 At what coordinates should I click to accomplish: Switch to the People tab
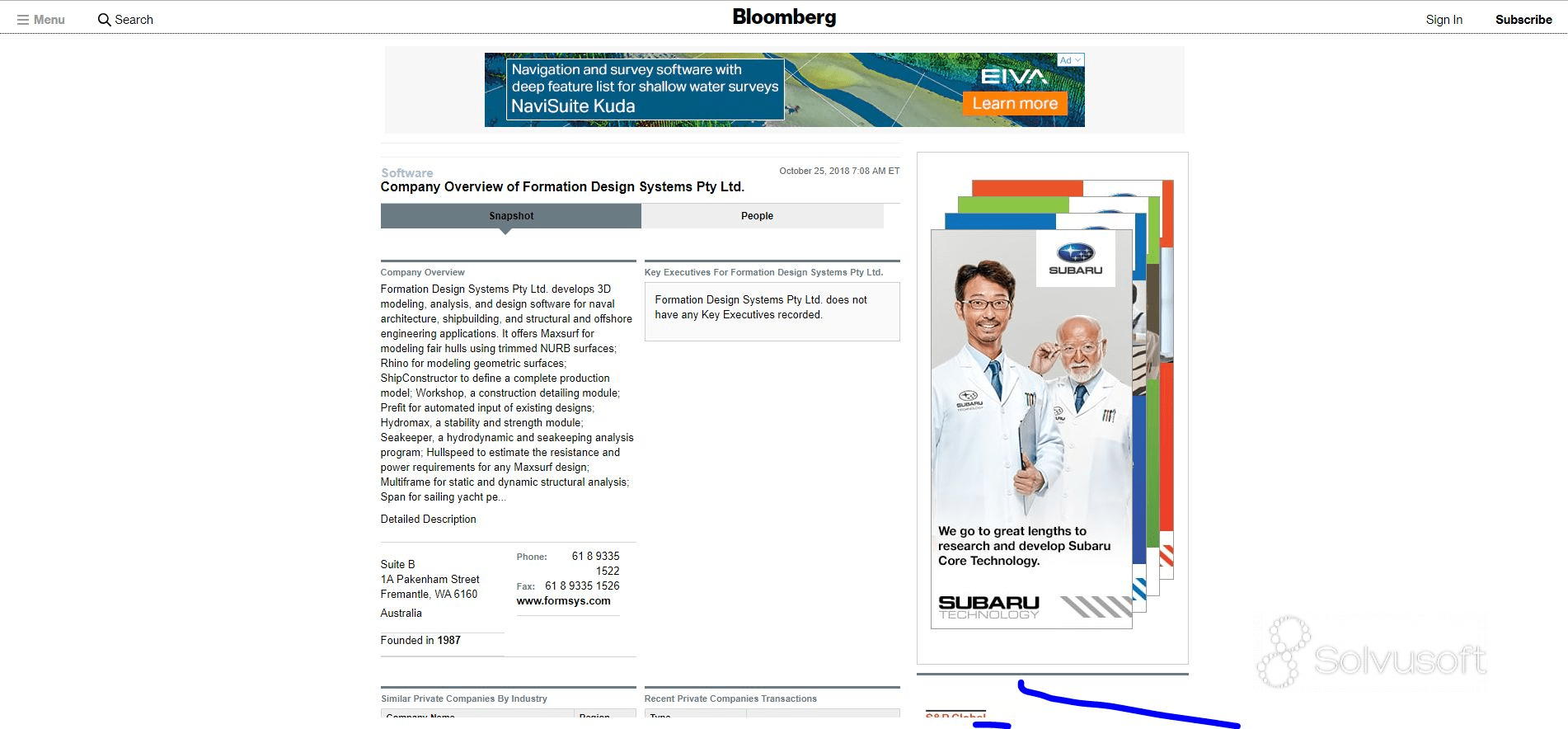pos(757,216)
